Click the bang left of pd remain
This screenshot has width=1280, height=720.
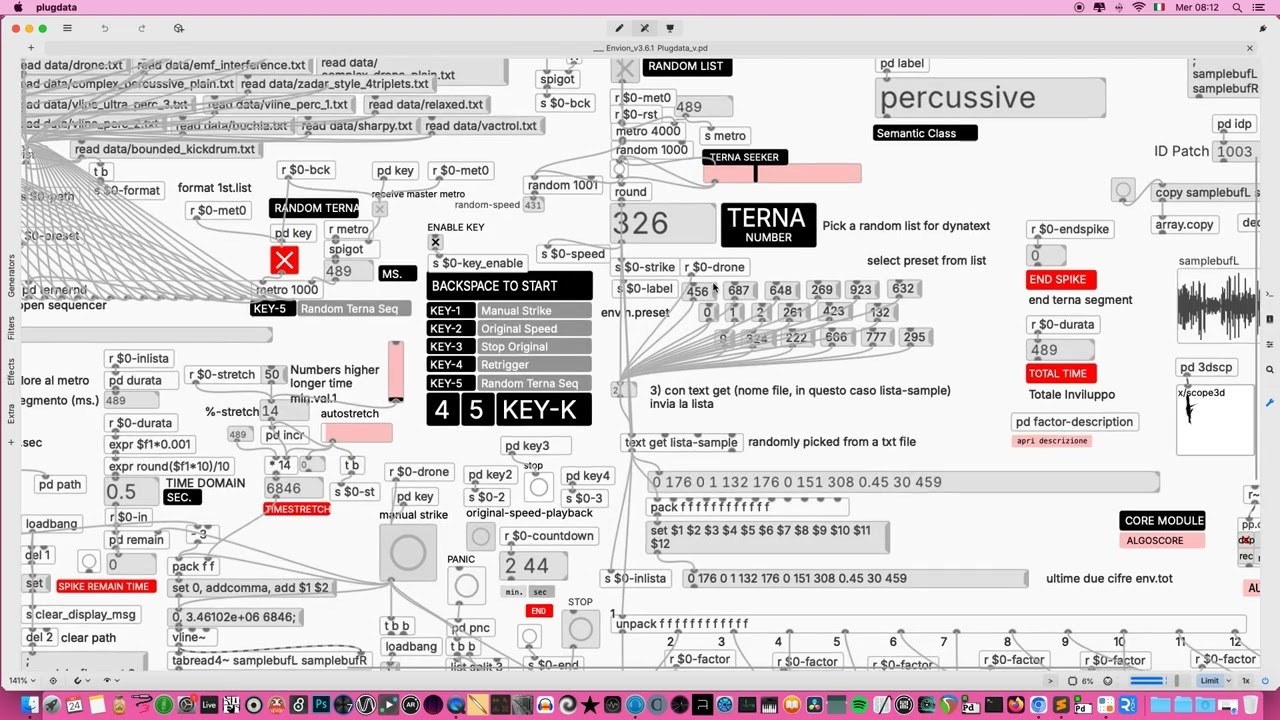click(89, 562)
